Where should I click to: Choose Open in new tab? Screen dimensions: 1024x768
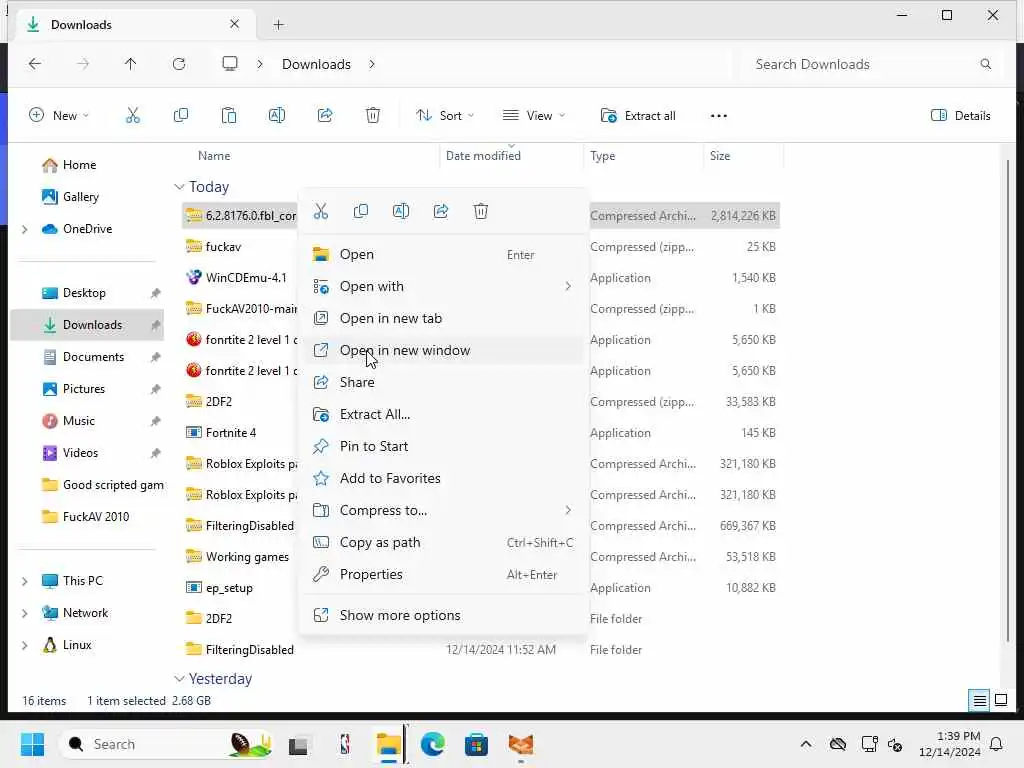[x=443, y=318]
